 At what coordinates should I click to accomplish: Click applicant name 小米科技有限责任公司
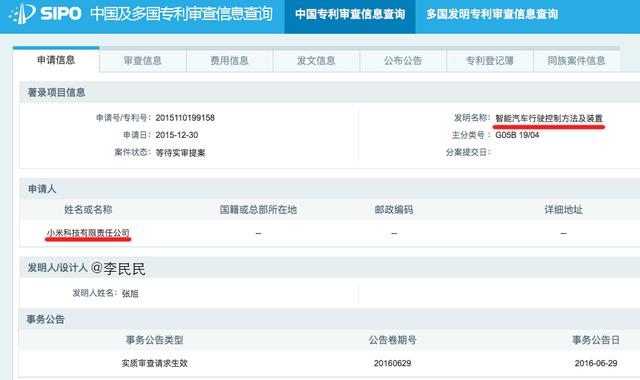click(88, 233)
